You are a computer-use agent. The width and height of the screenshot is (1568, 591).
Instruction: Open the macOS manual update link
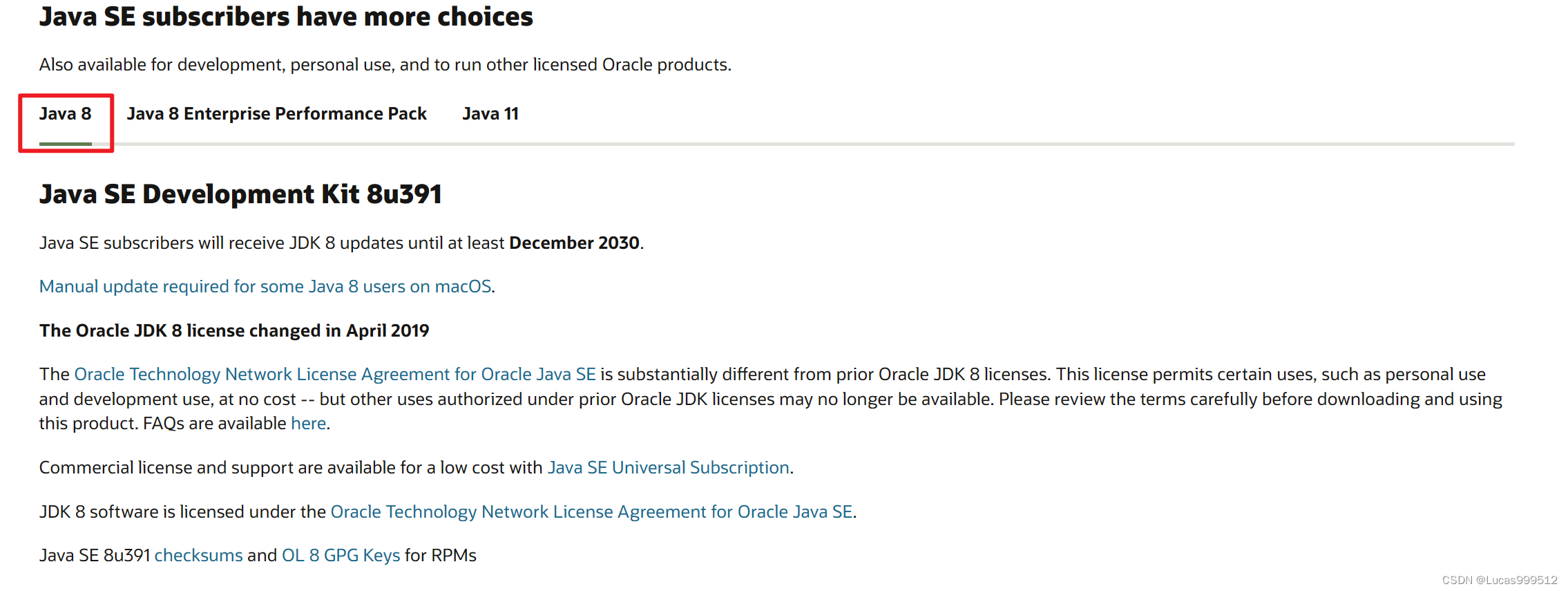pyautogui.click(x=265, y=286)
